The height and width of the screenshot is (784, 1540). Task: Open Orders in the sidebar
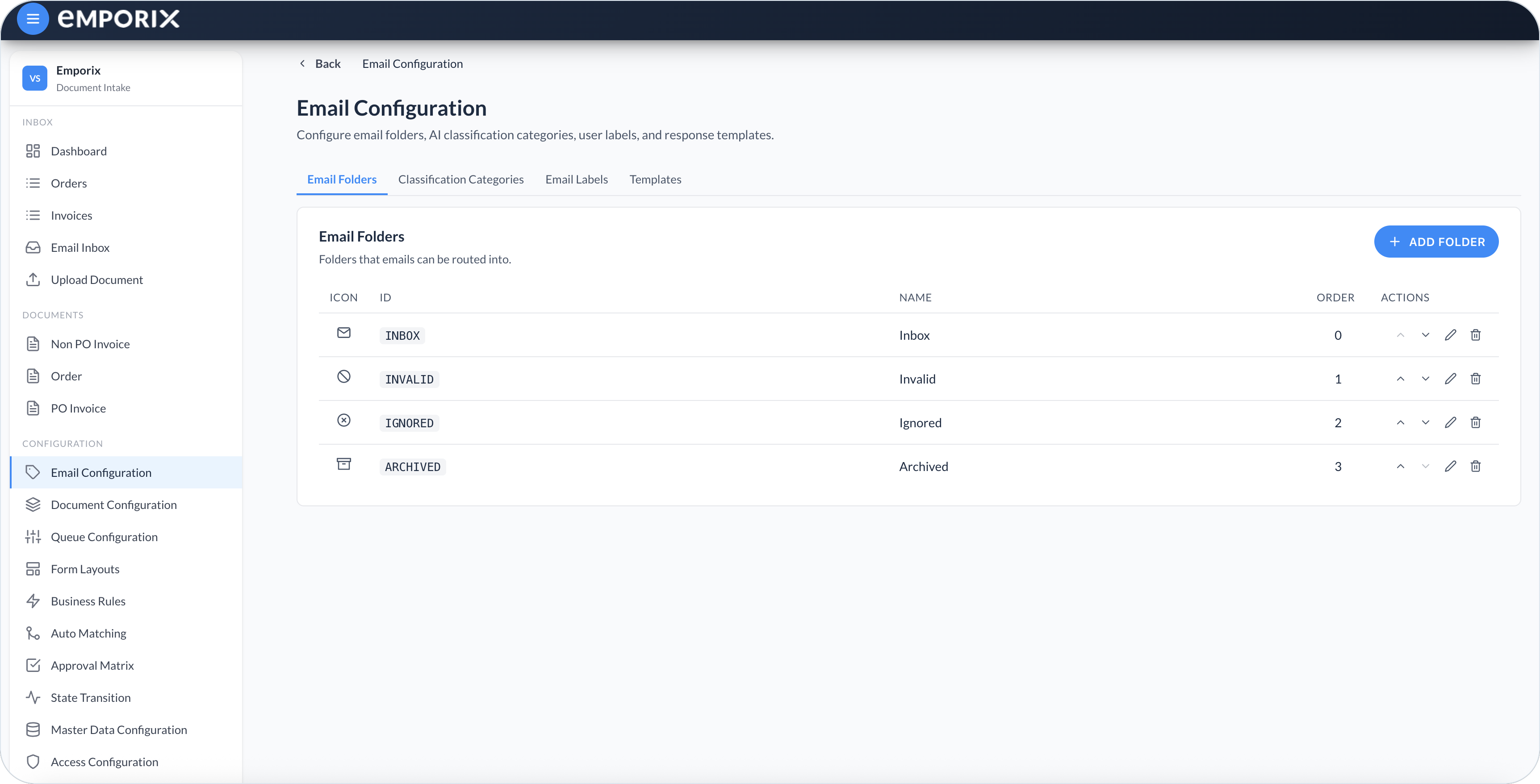[x=126, y=183]
